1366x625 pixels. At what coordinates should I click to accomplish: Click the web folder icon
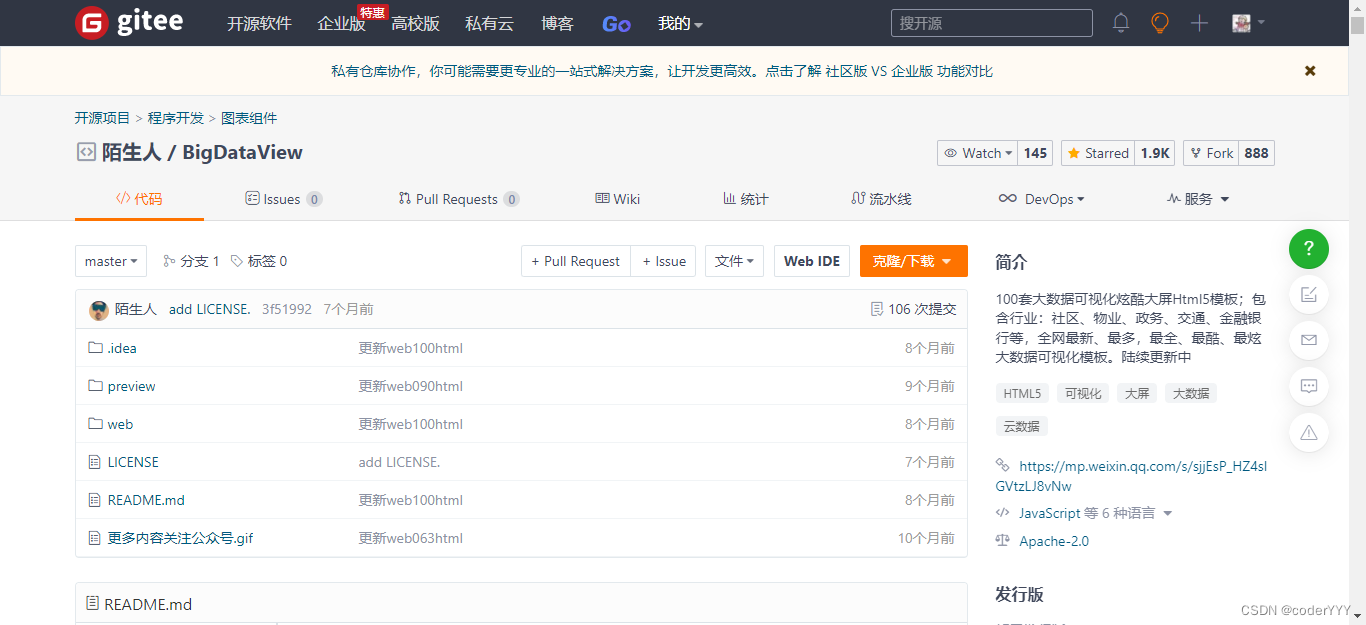96,424
